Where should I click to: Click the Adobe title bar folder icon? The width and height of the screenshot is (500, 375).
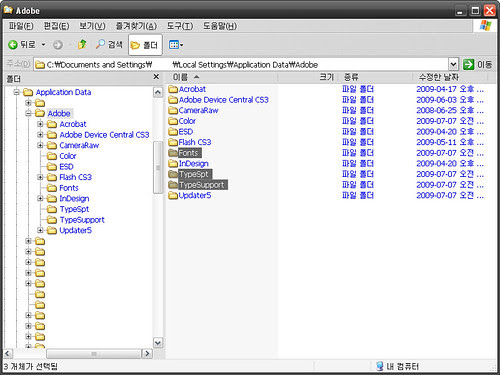pos(8,10)
